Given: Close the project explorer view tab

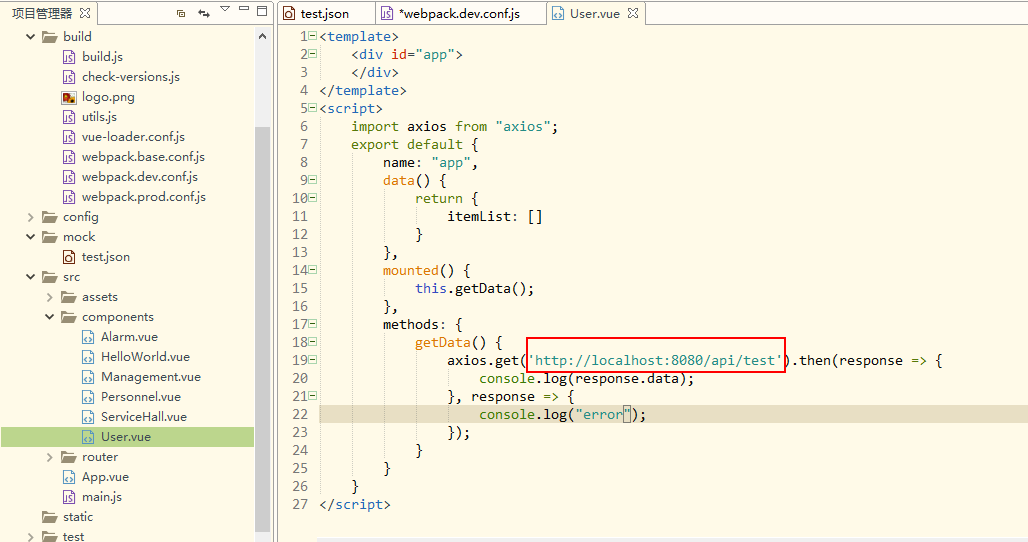Looking at the screenshot, I should 85,12.
